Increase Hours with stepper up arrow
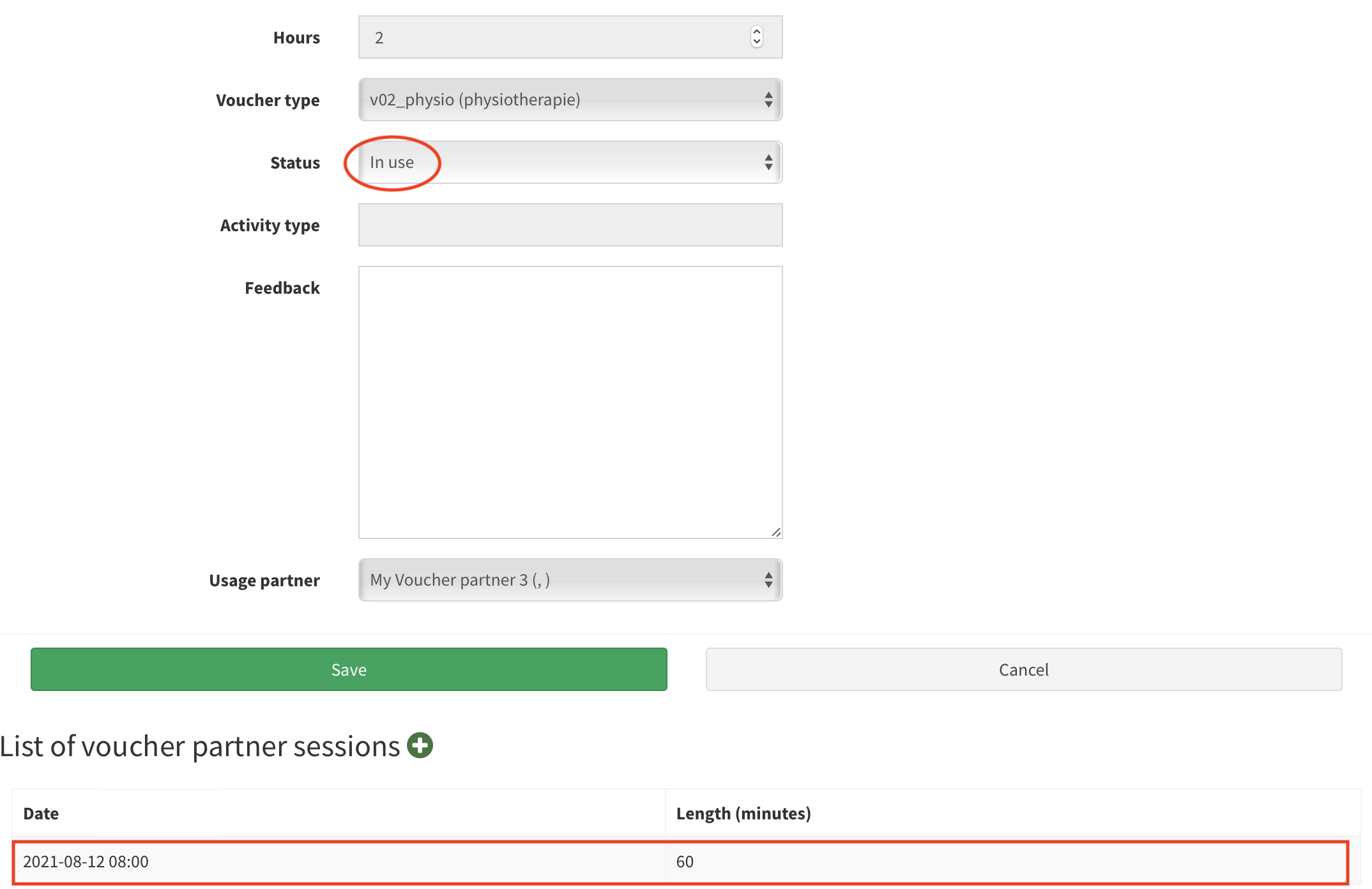This screenshot has width=1372, height=889. tap(757, 31)
